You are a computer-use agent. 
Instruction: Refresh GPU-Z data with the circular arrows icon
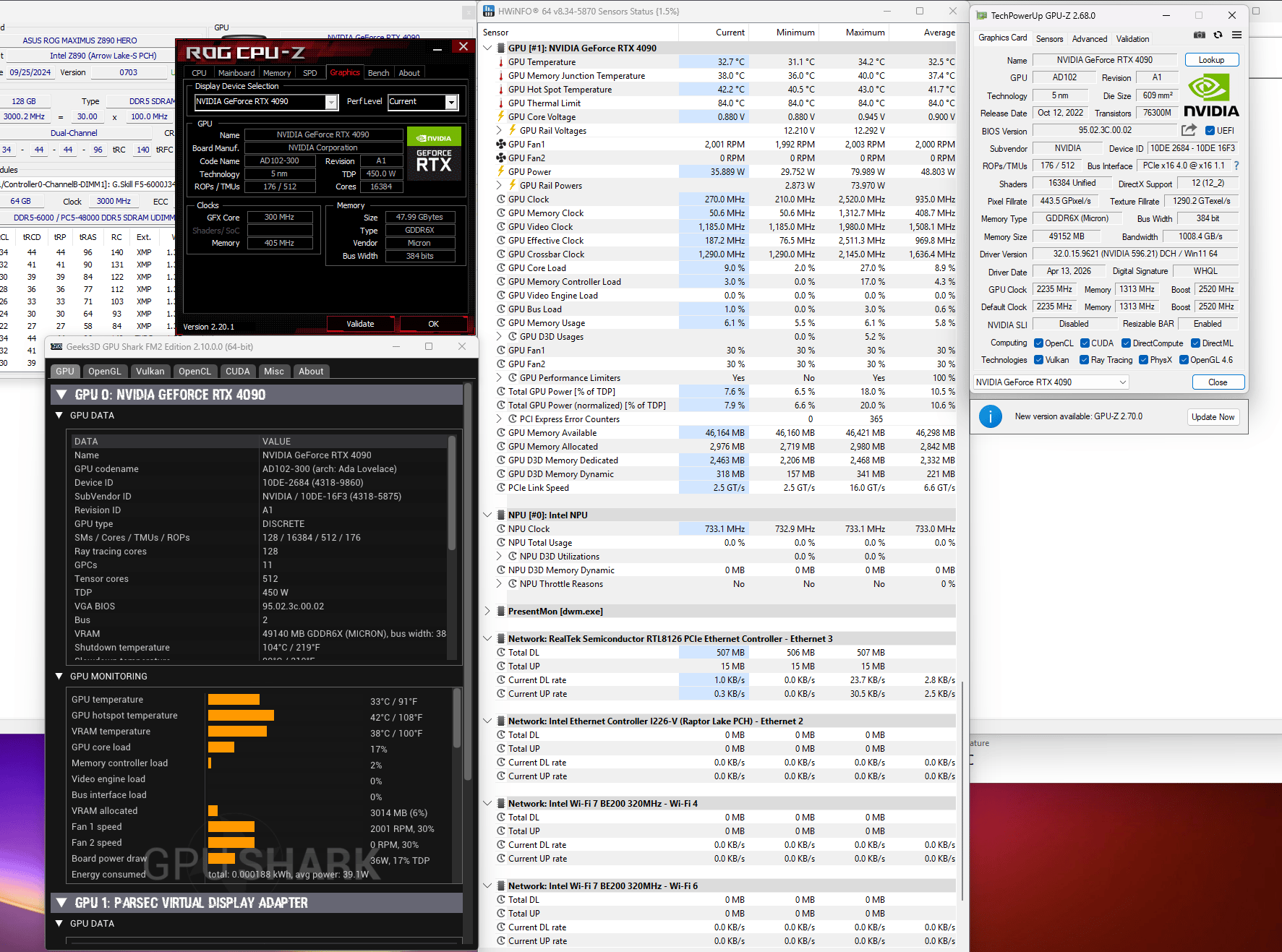coord(1218,35)
